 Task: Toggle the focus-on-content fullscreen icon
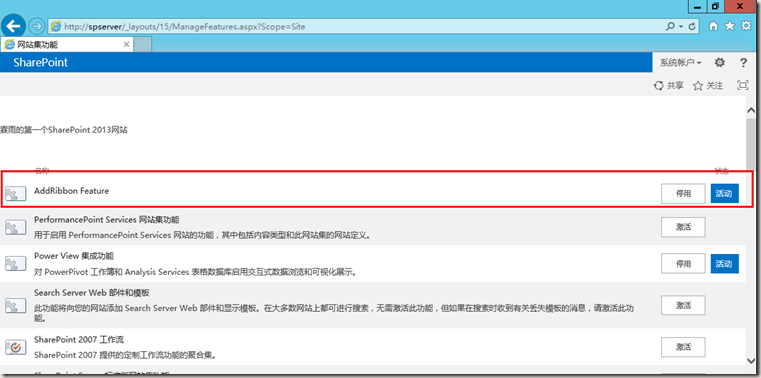[743, 85]
